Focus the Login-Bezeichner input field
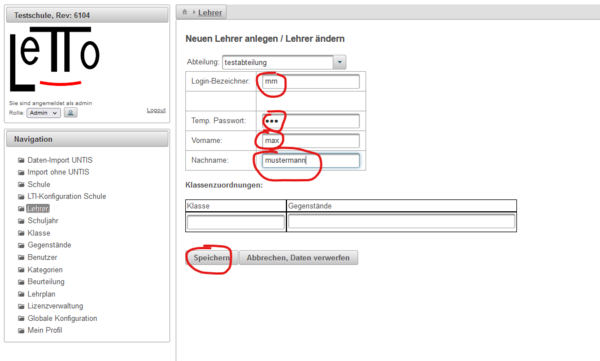 311,81
